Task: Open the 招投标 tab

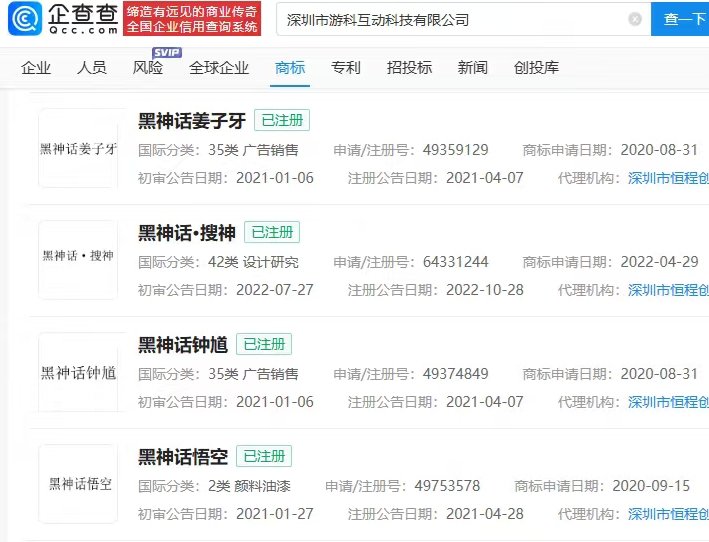Action: [409, 68]
